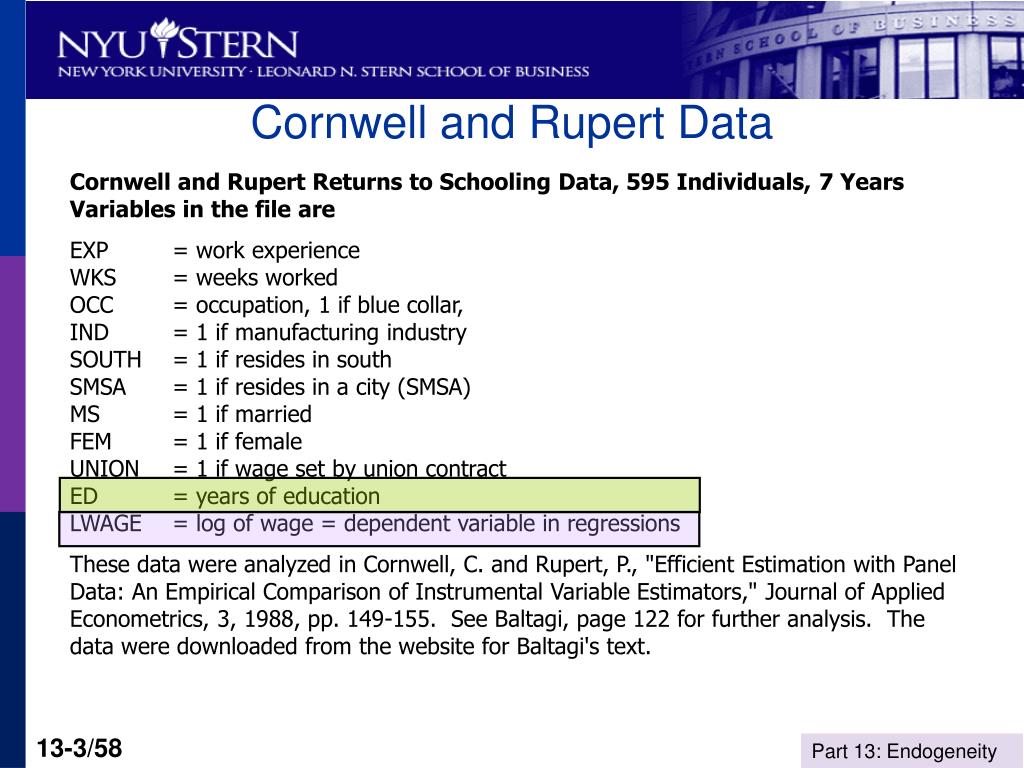Click the building photo in the header banner

point(852,50)
